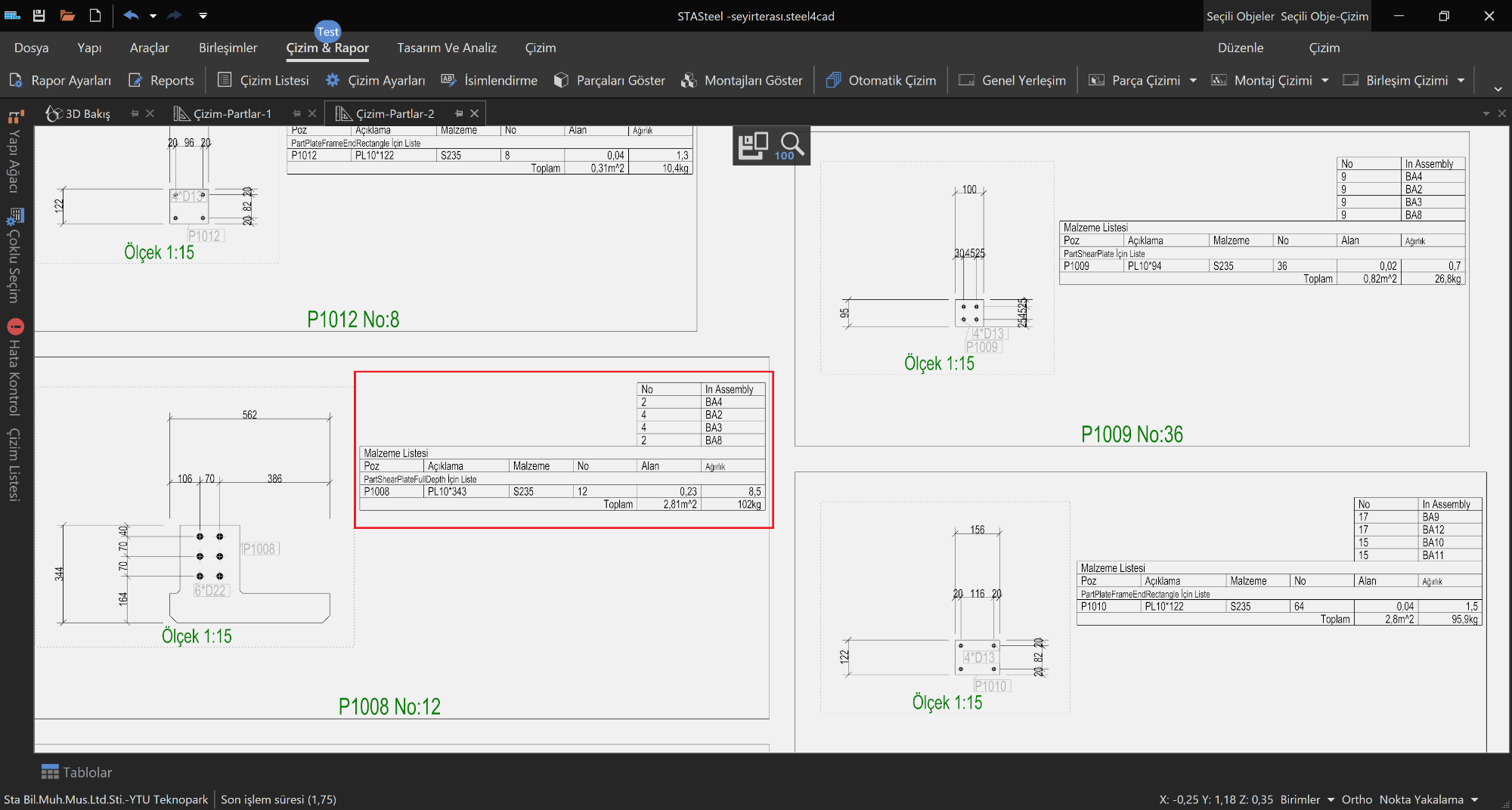Viewport: 1512px width, 810px height.
Task: Open the Tablolar panel at bottom
Action: click(76, 772)
